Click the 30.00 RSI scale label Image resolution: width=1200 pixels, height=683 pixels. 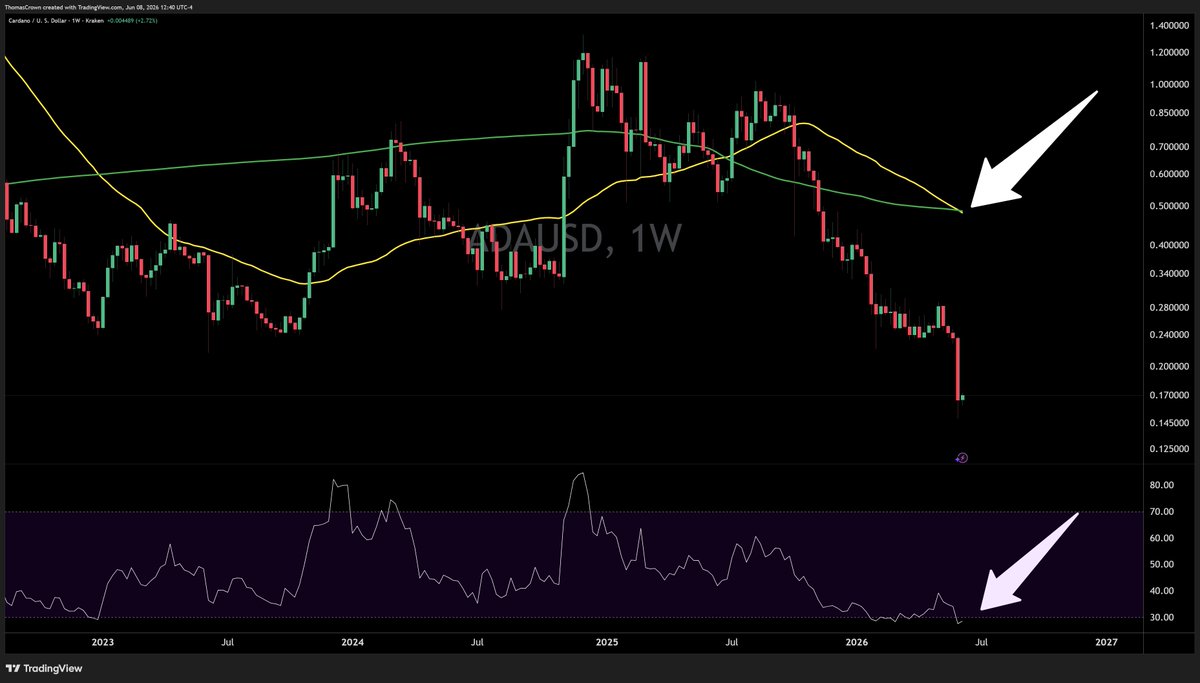point(1161,618)
